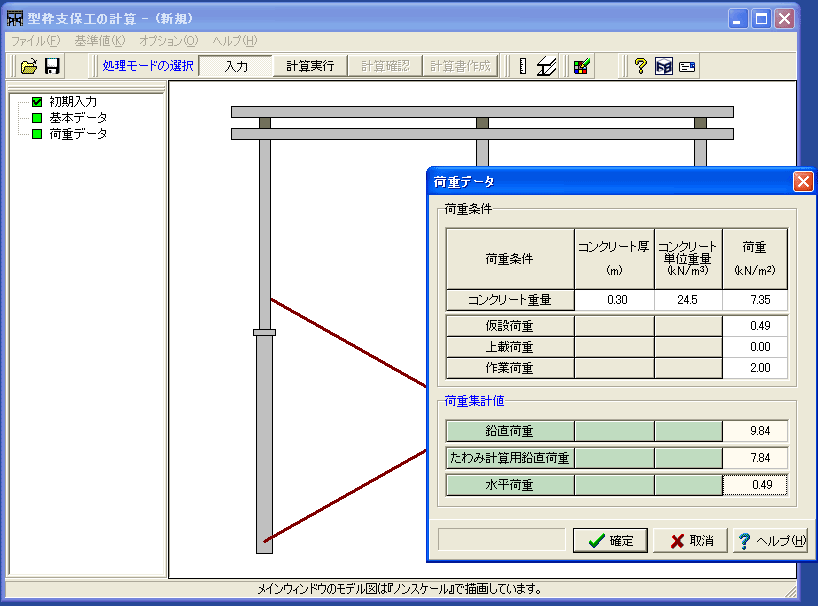Select 初期入力 tree item label
Screen dimensions: 818x606
73,102
